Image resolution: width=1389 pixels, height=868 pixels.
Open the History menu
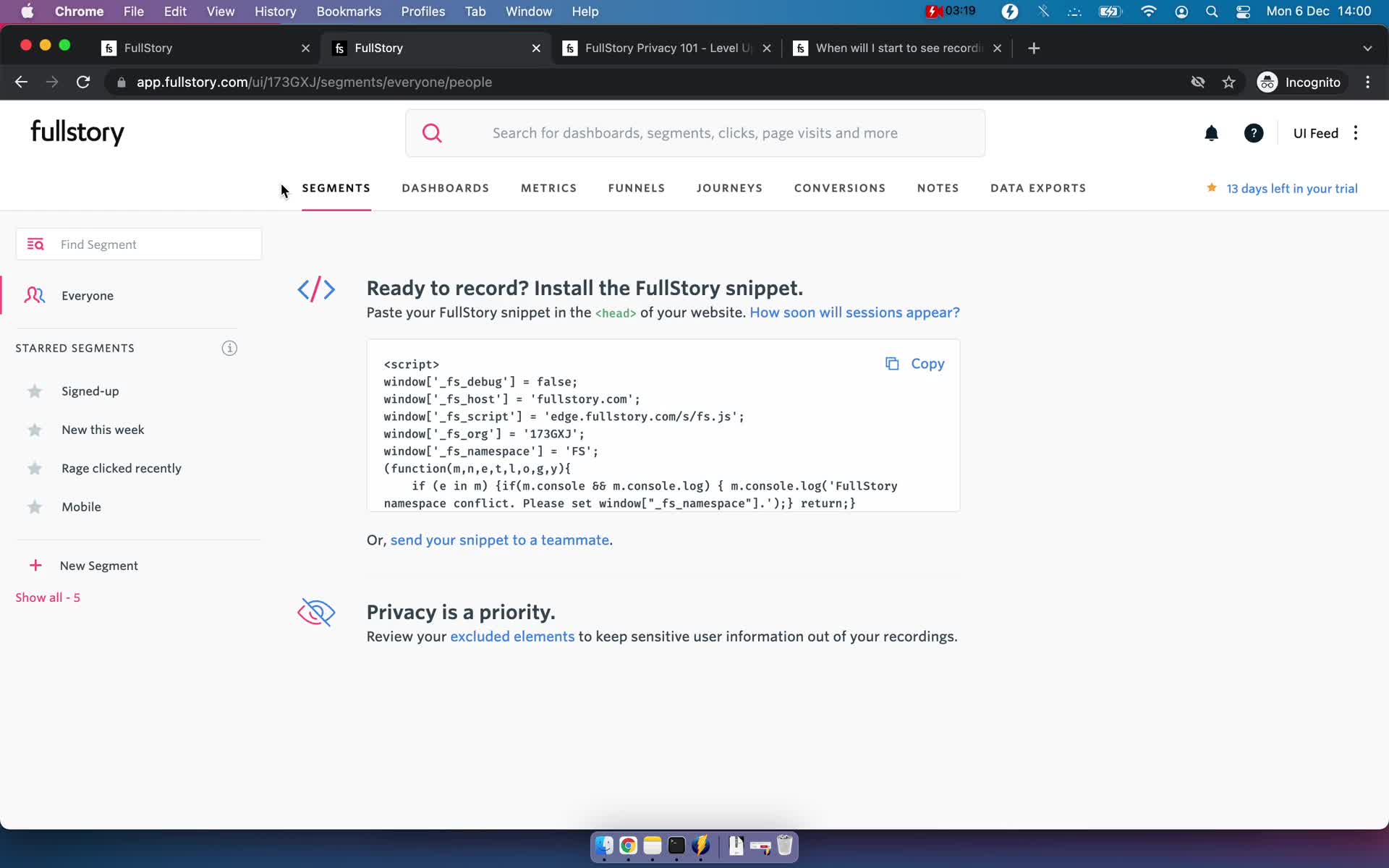click(275, 12)
